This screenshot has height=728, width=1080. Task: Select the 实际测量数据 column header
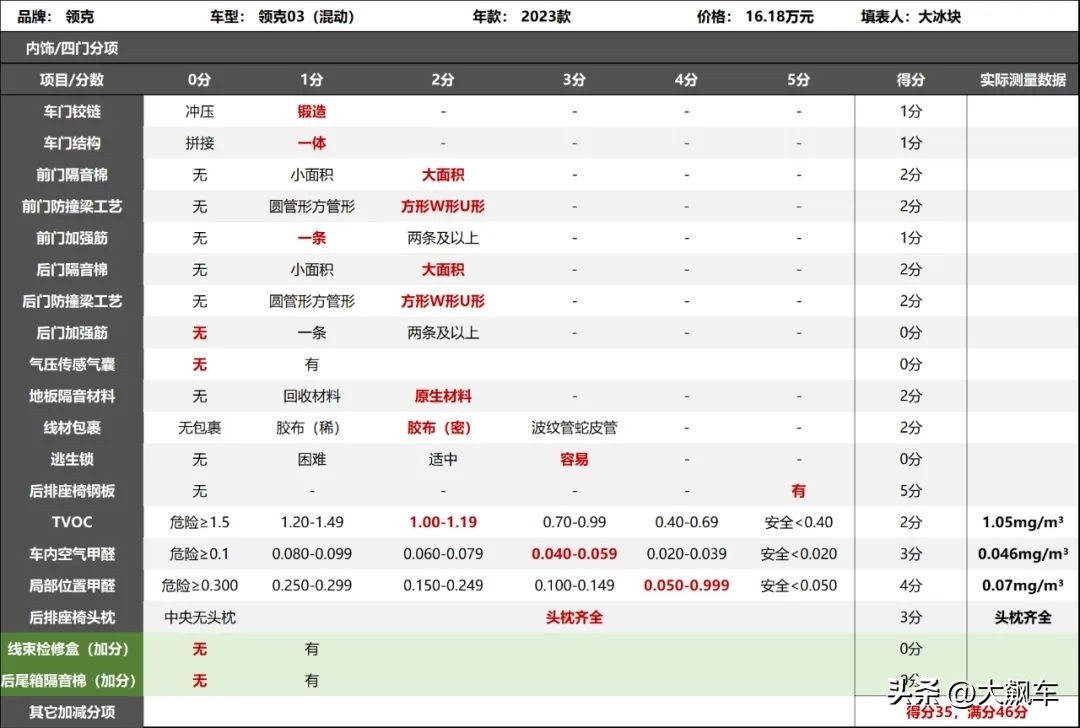[x=1023, y=80]
